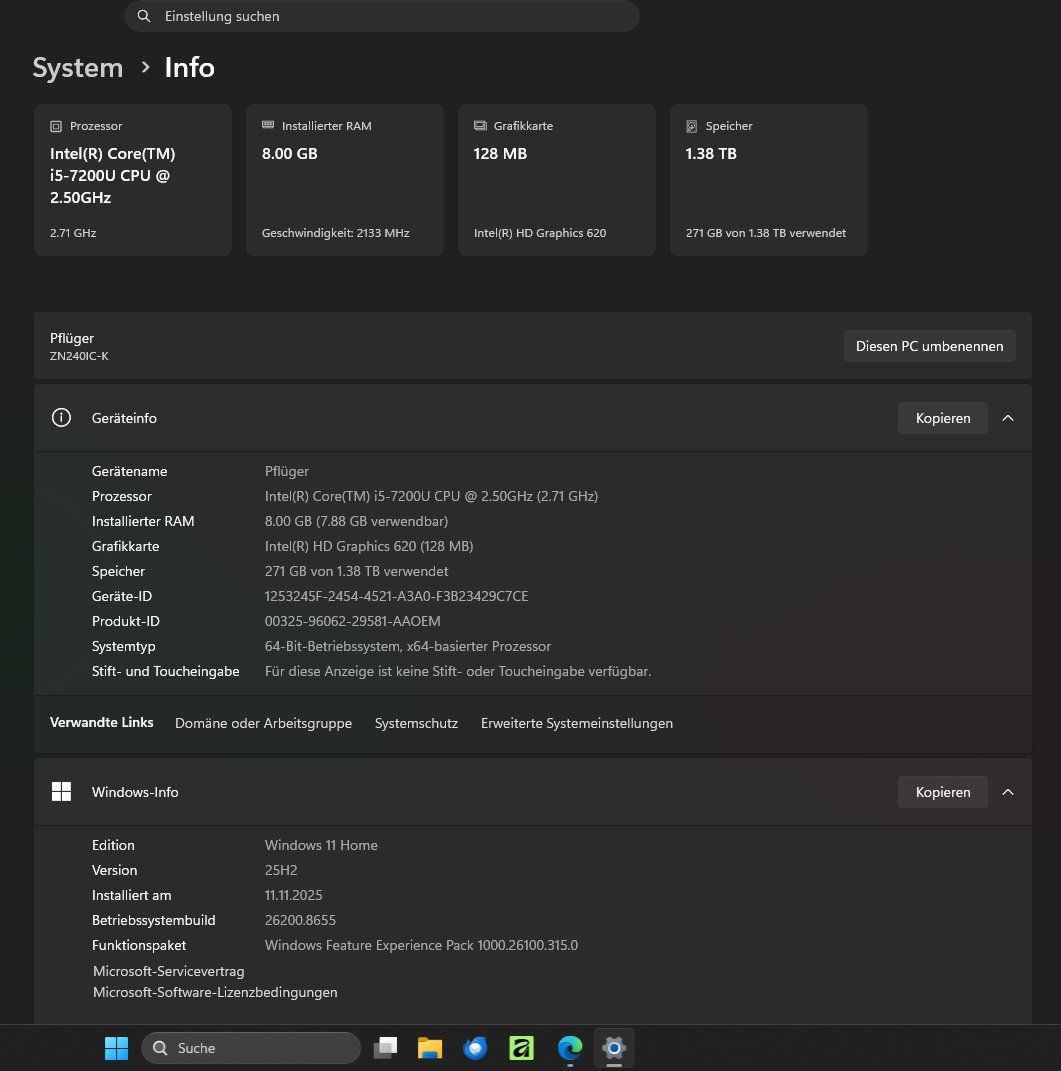The height and width of the screenshot is (1071, 1061).
Task: Click the ZN240IC-K model text
Action: coord(79,356)
